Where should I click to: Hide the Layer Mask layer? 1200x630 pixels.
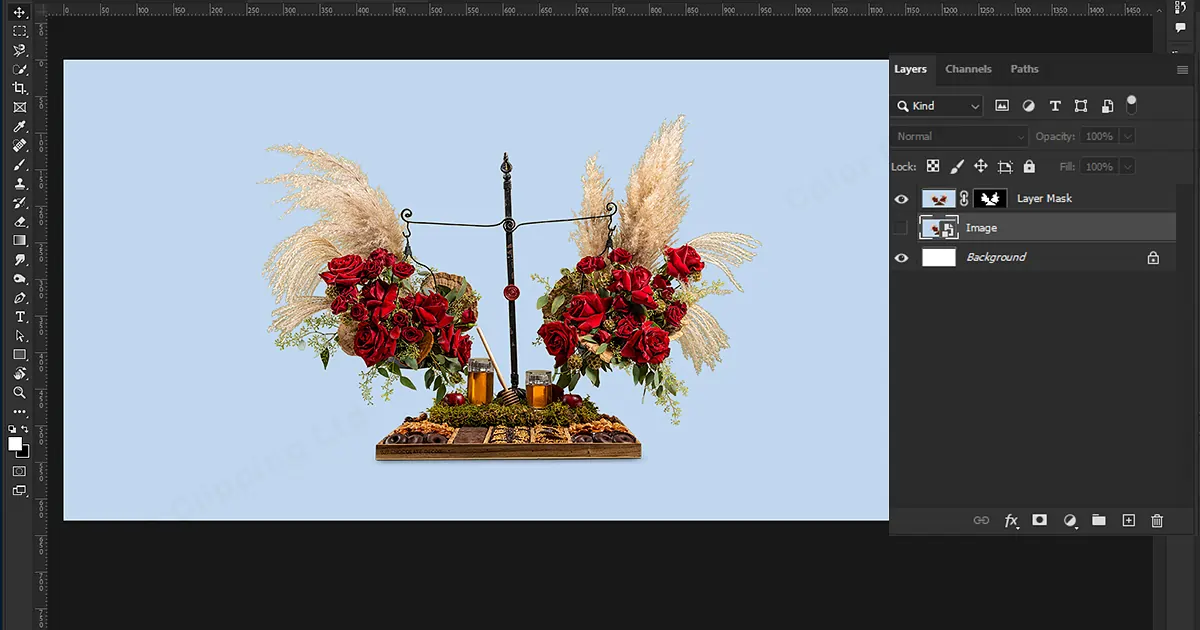(x=901, y=199)
